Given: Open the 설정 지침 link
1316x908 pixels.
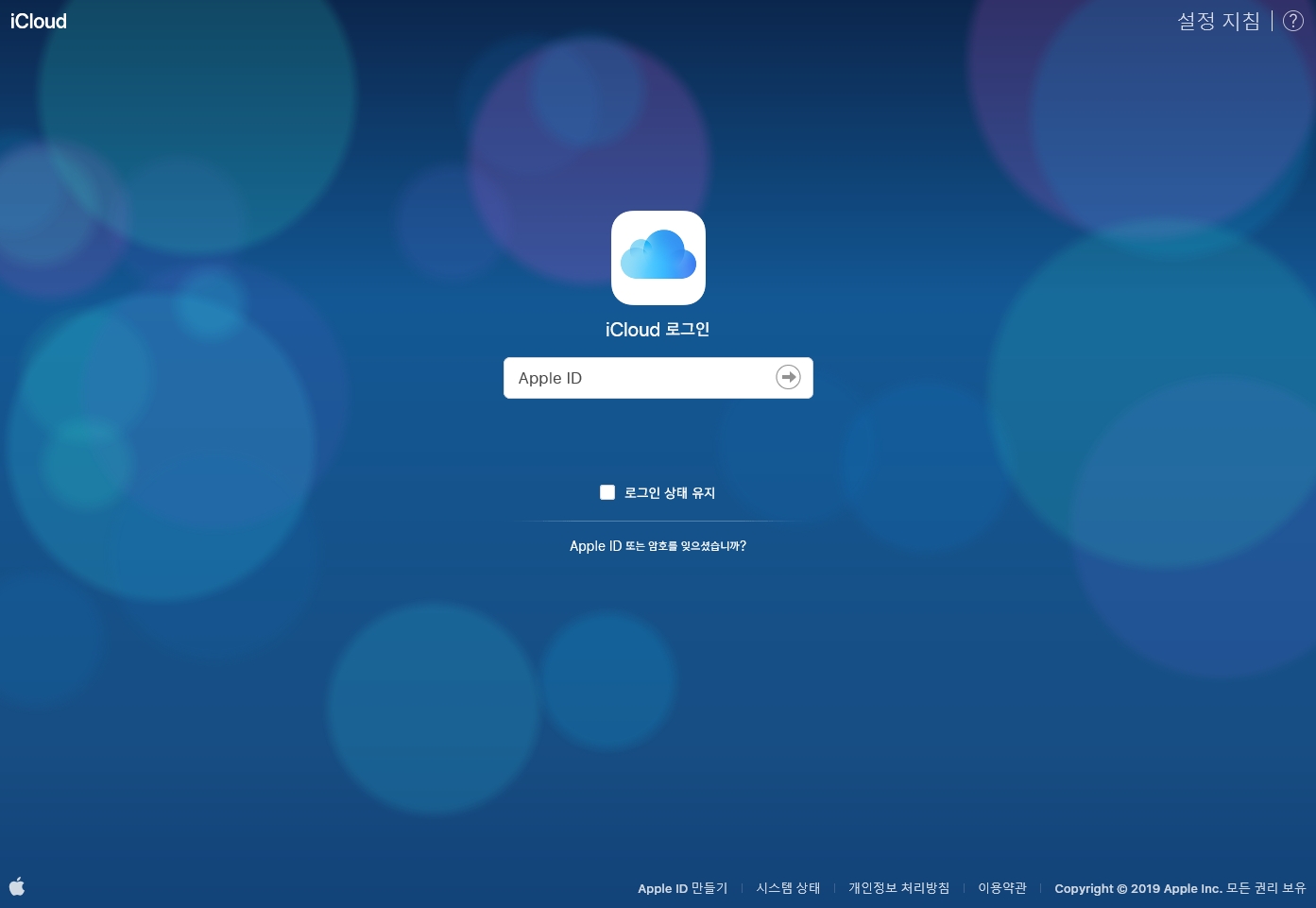Looking at the screenshot, I should point(1219,21).
